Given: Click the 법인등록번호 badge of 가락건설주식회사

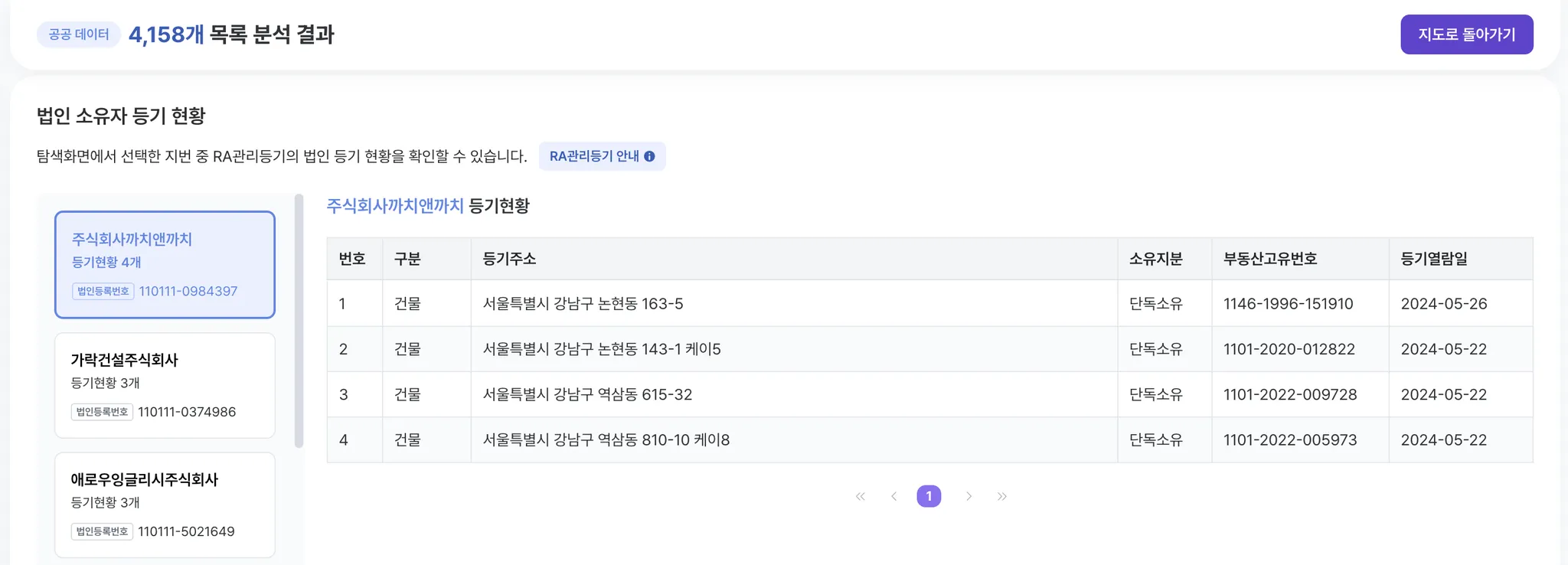Looking at the screenshot, I should click(102, 412).
